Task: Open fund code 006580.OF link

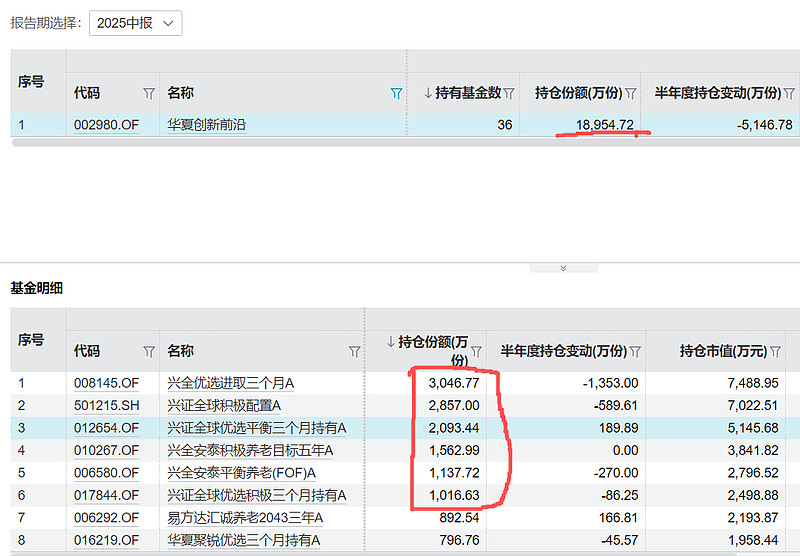Action: [106, 473]
